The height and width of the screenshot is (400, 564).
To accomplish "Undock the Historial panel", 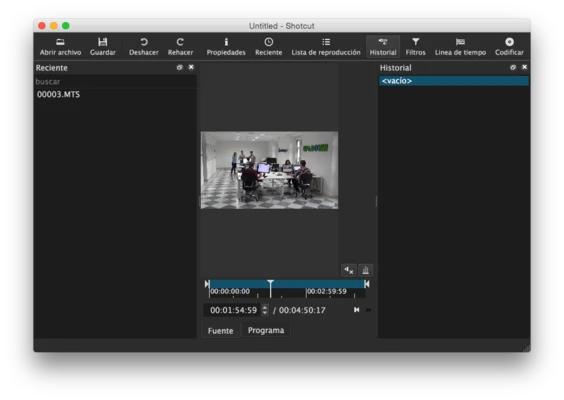I will click(x=513, y=67).
